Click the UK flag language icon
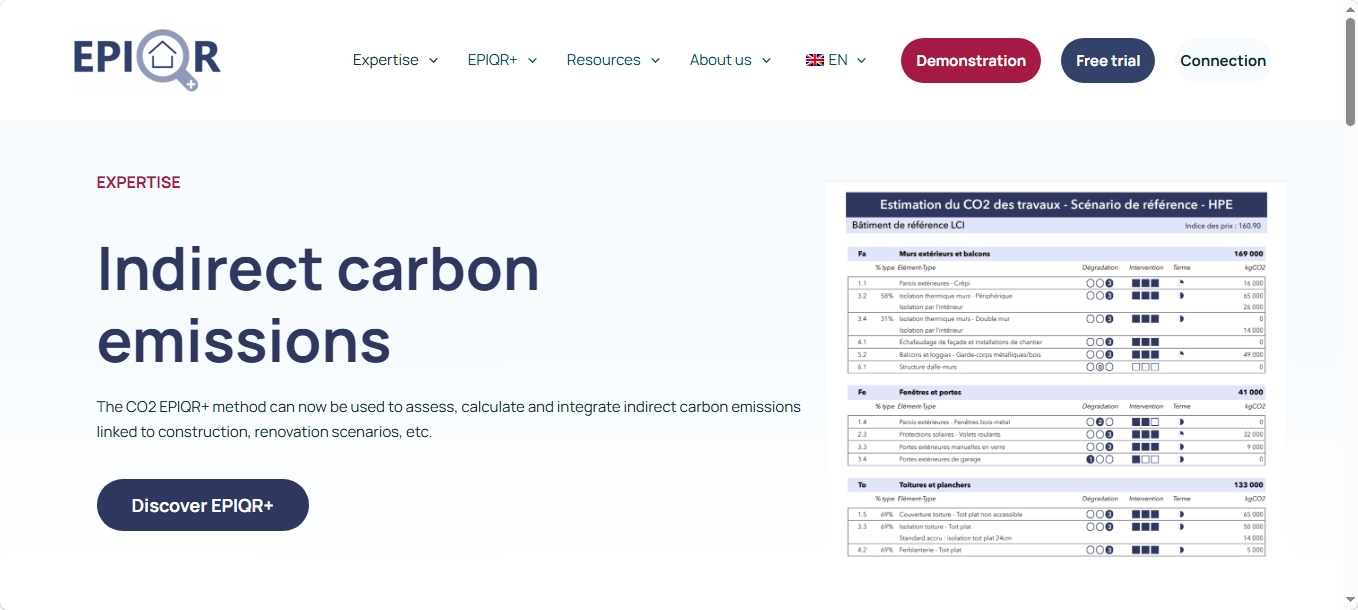The image size is (1358, 610). point(814,60)
